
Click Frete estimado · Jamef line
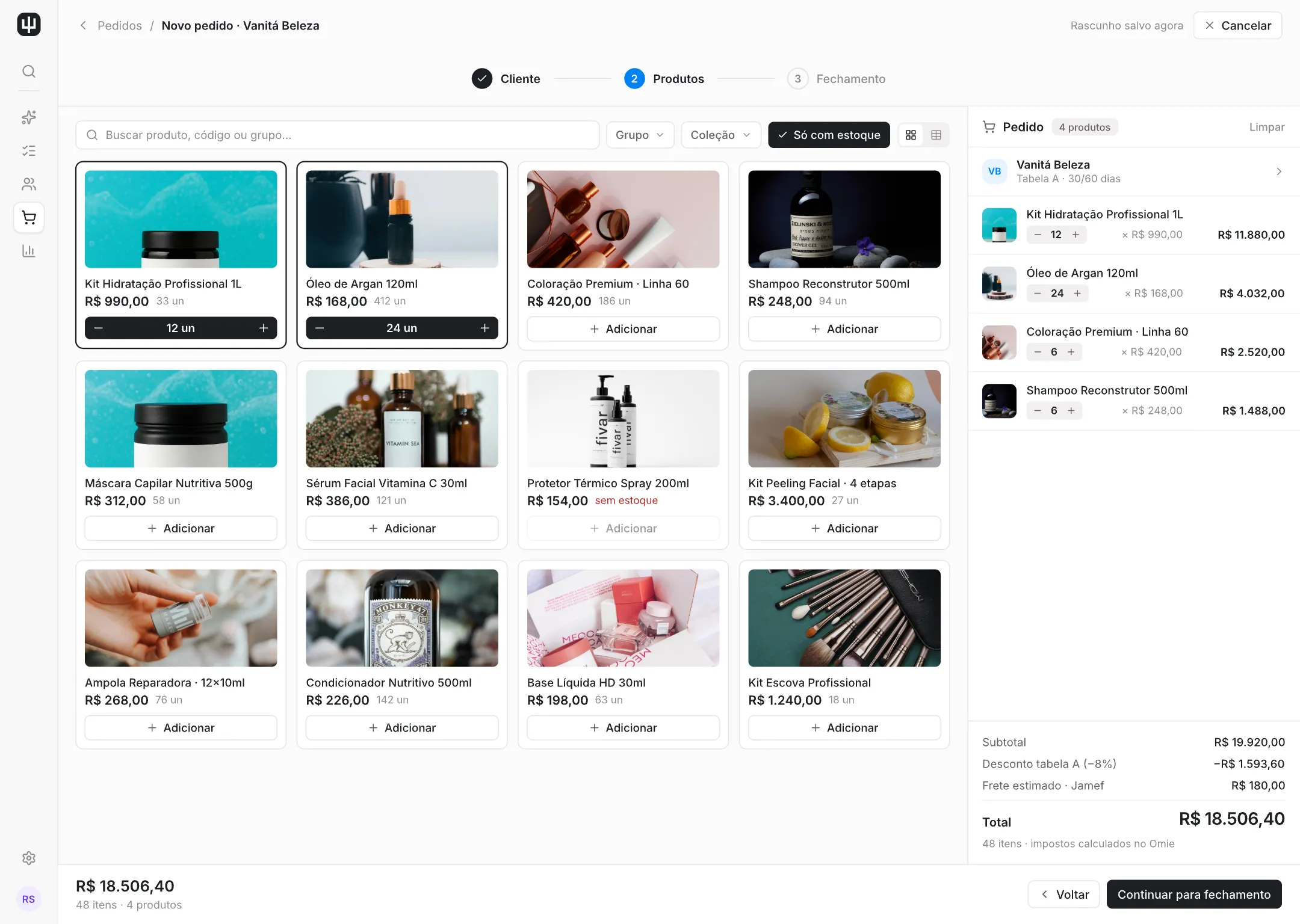[1133, 786]
